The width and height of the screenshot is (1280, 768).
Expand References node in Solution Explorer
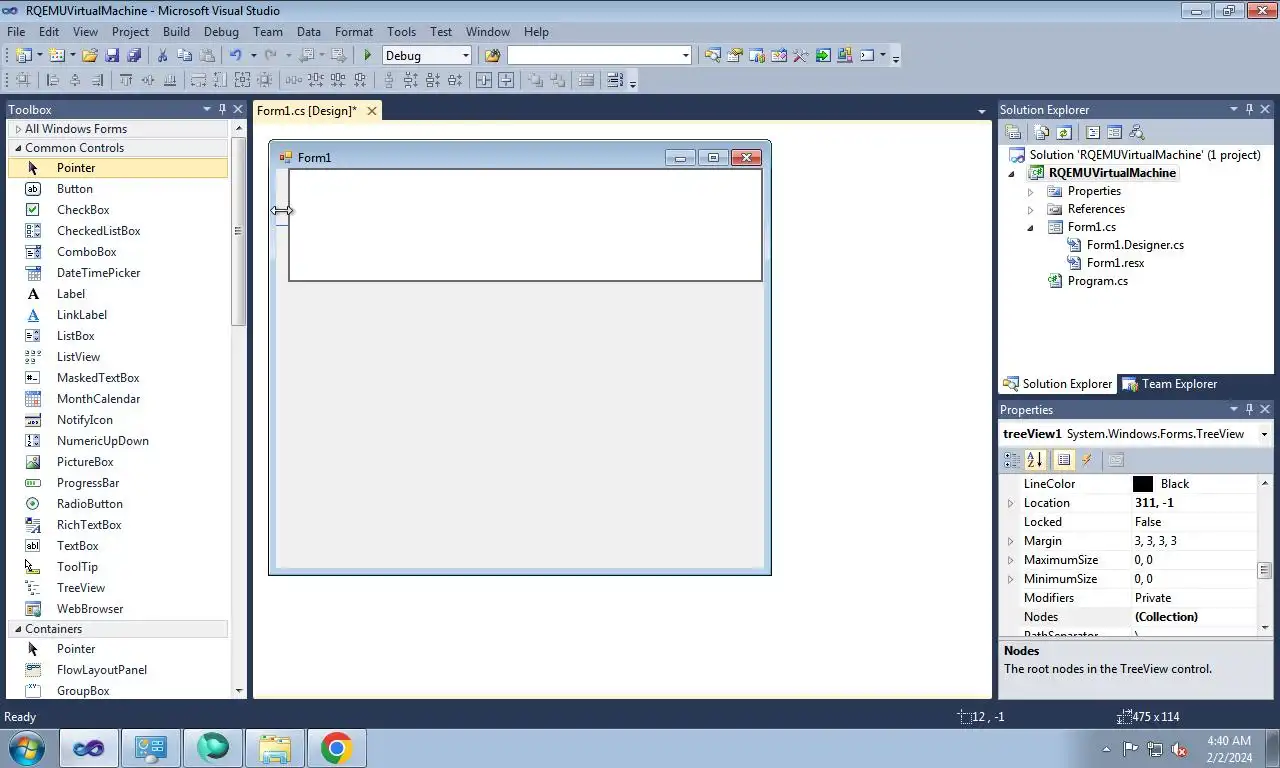tap(1031, 209)
